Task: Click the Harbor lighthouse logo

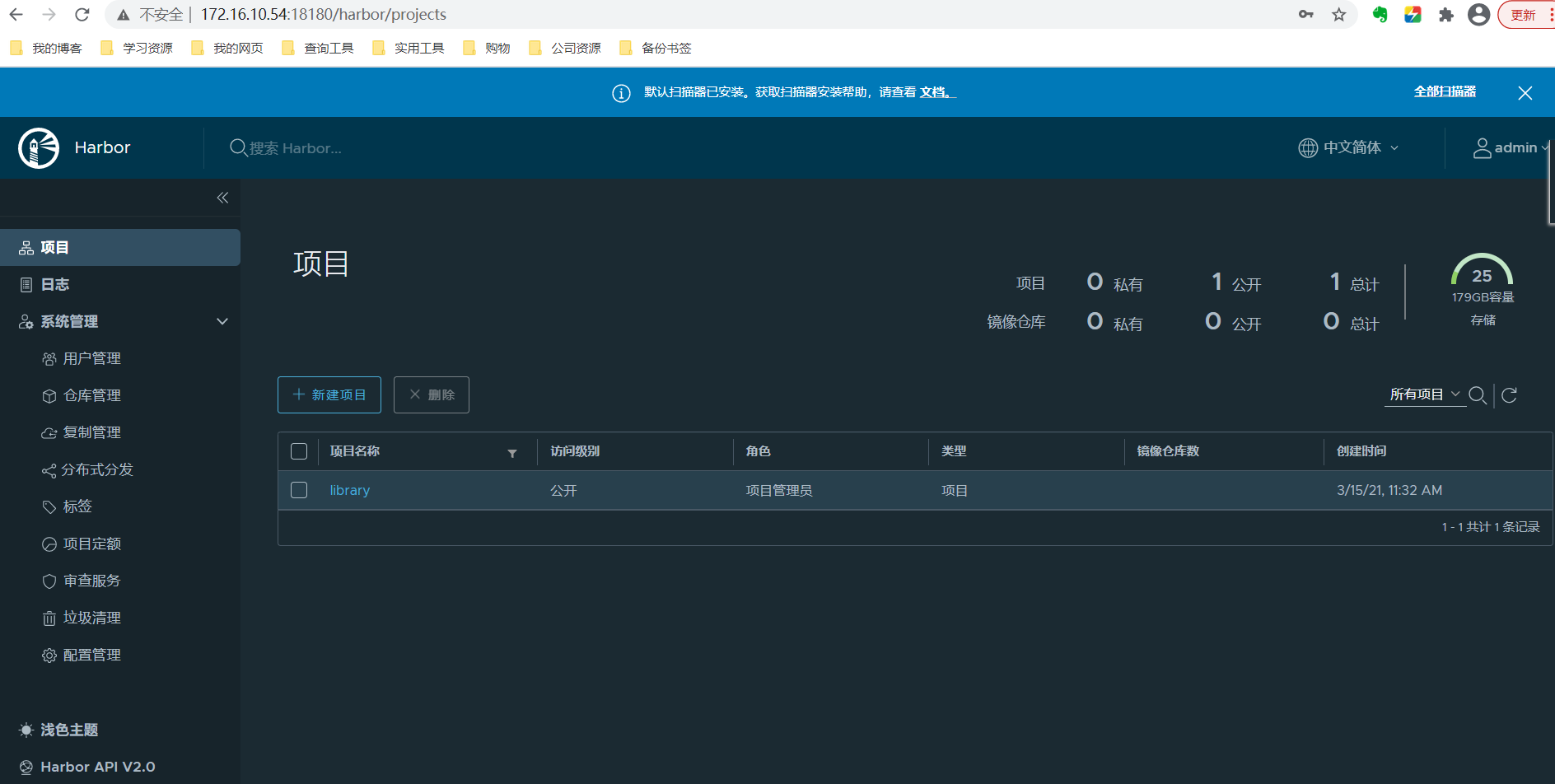Action: click(39, 148)
